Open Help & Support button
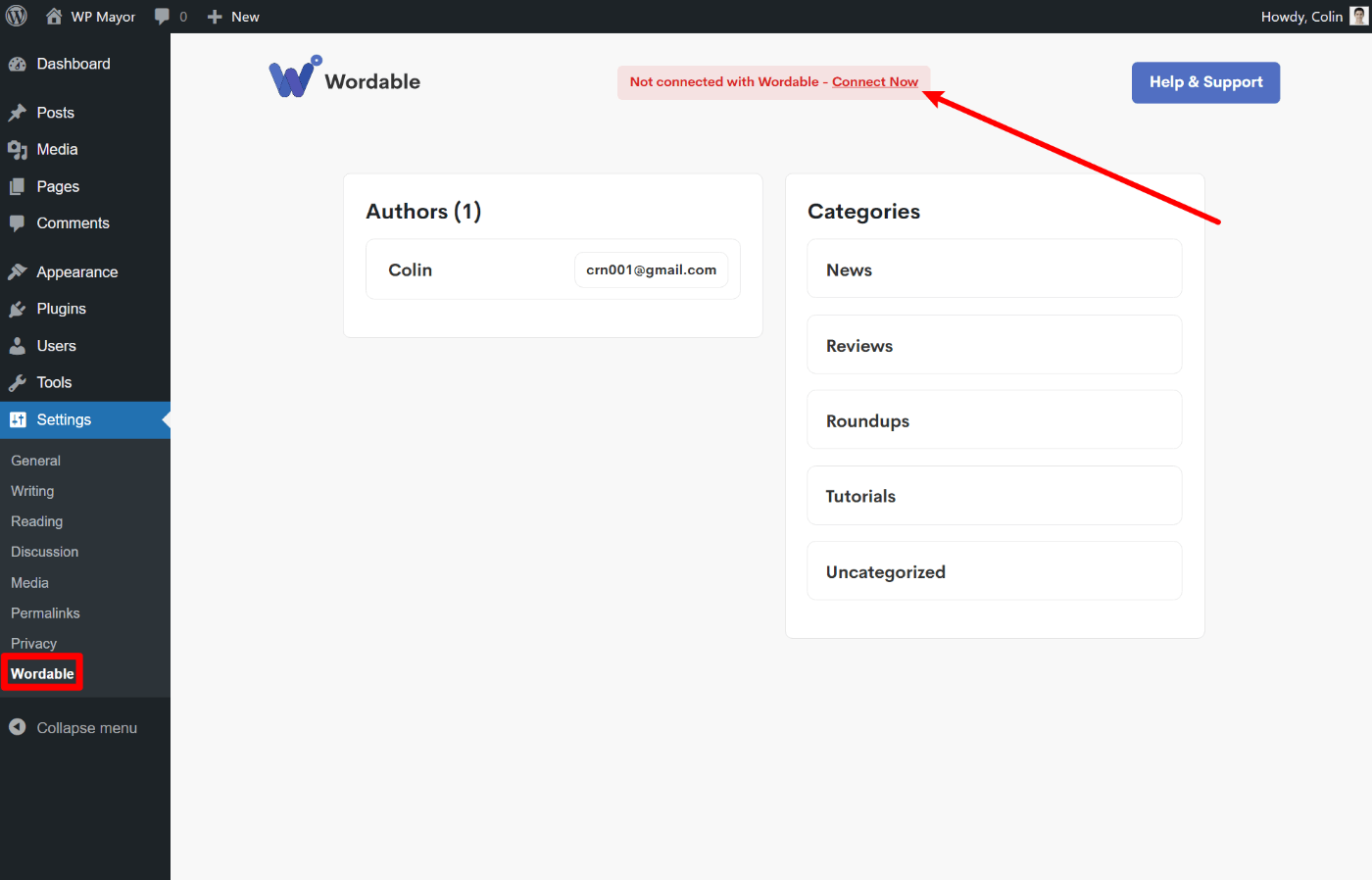The height and width of the screenshot is (880, 1372). [1205, 82]
